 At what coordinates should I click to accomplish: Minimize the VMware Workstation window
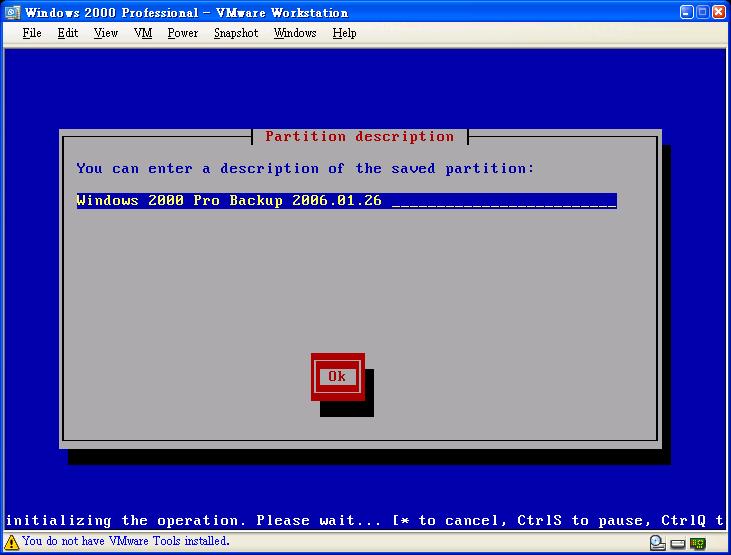pyautogui.click(x=686, y=12)
